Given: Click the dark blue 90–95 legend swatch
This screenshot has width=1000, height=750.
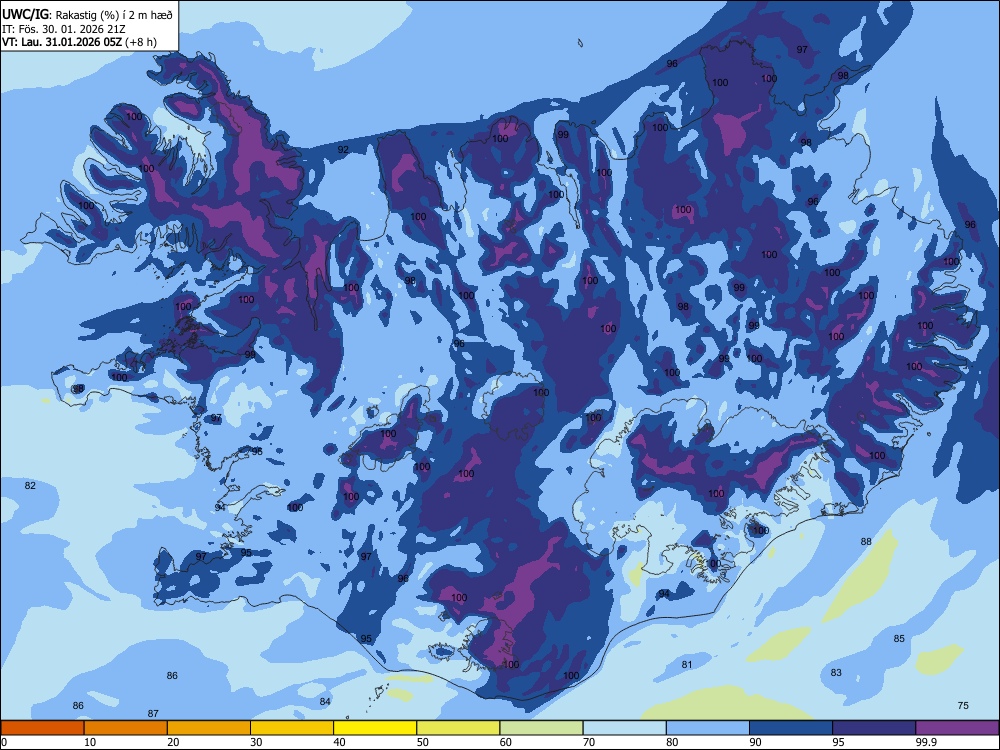Looking at the screenshot, I should (x=791, y=728).
